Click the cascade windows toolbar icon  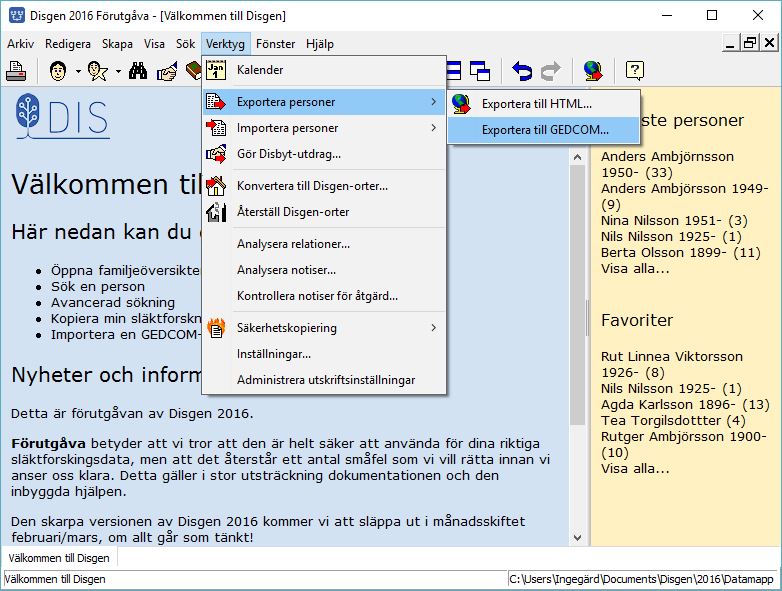[480, 71]
